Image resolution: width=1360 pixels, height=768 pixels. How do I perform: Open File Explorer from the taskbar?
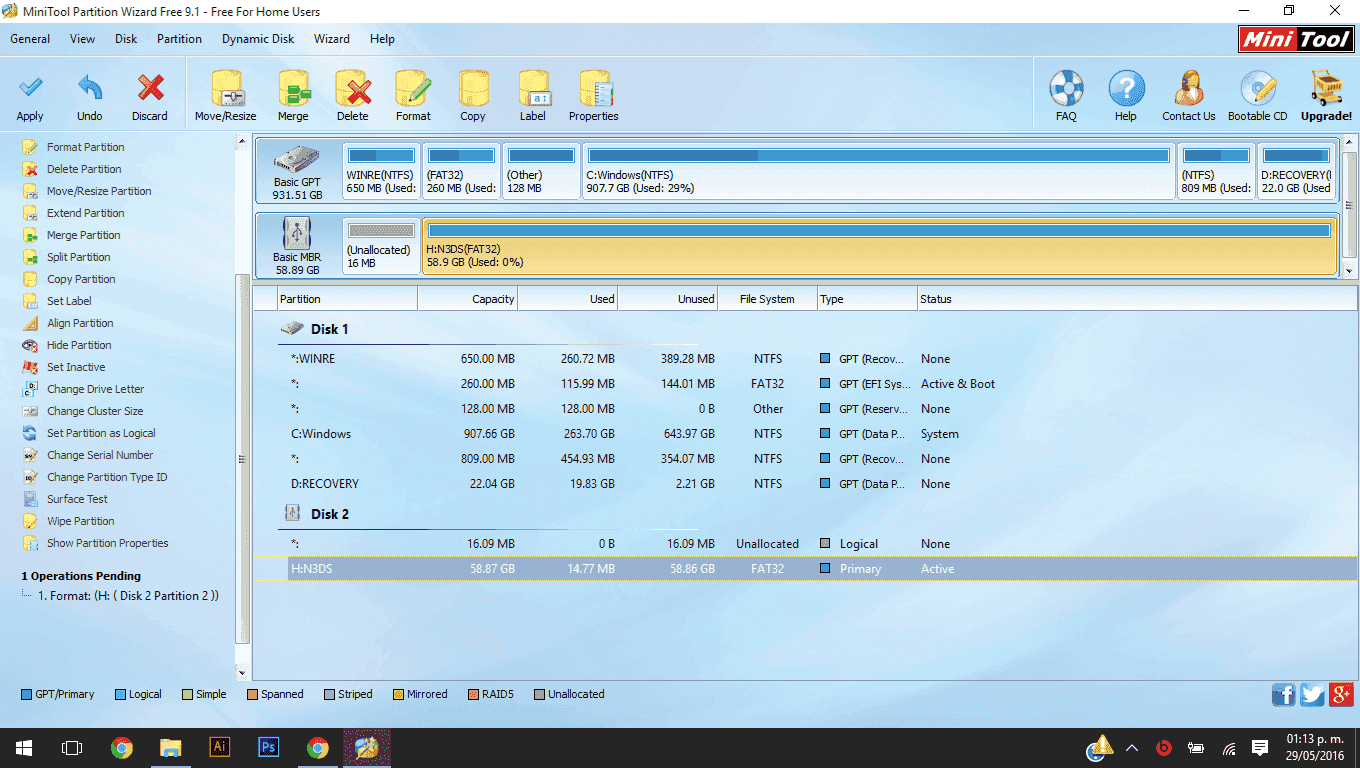pyautogui.click(x=170, y=747)
